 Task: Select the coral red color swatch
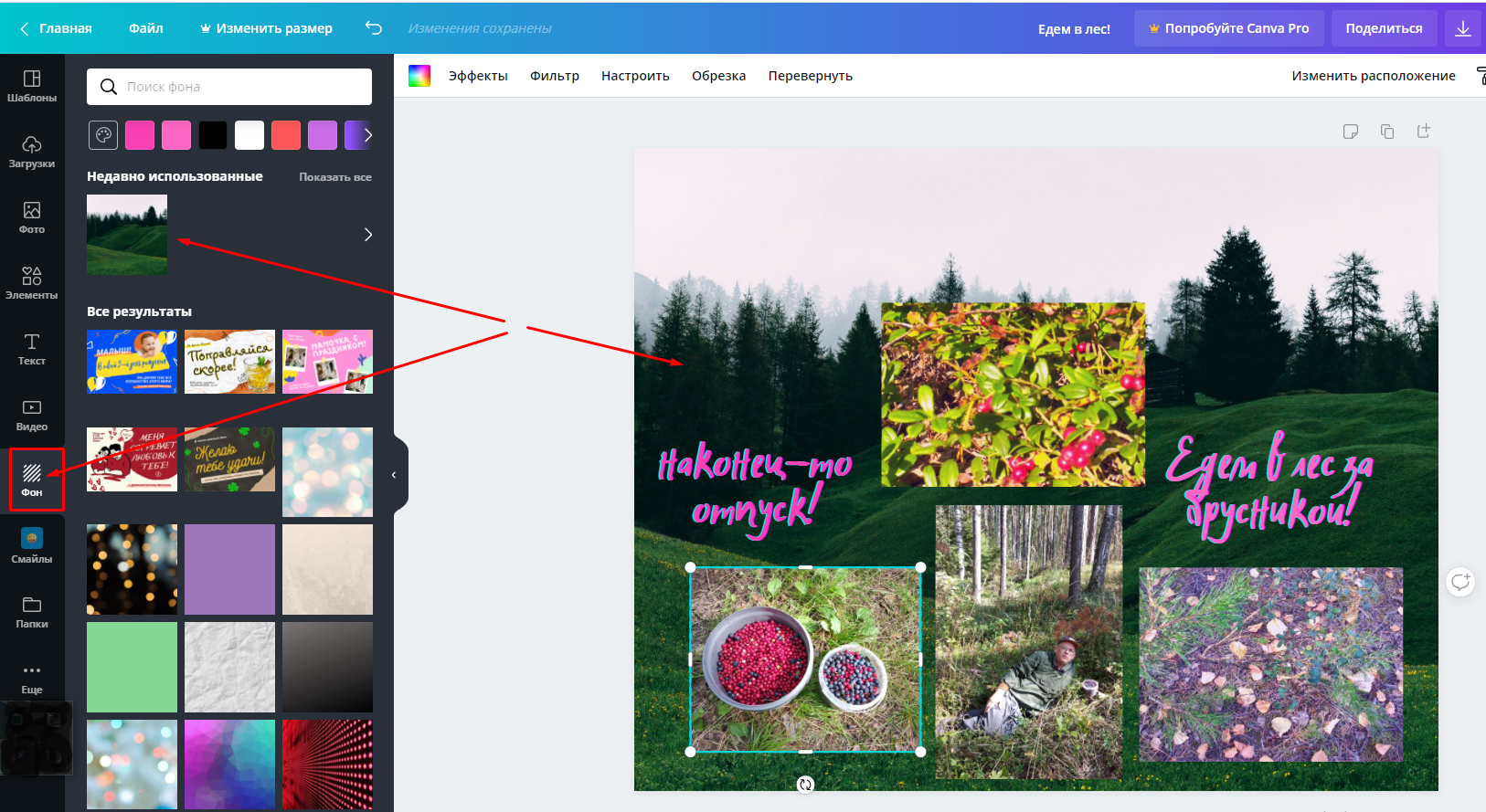coord(286,135)
